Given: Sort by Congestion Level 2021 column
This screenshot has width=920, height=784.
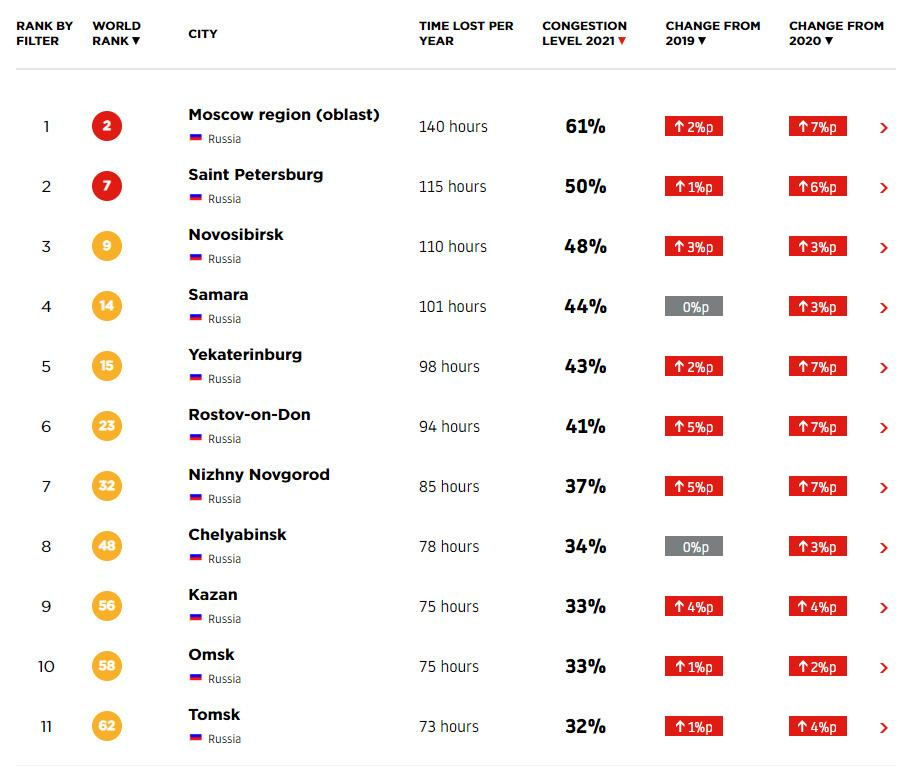Looking at the screenshot, I should pos(585,33).
